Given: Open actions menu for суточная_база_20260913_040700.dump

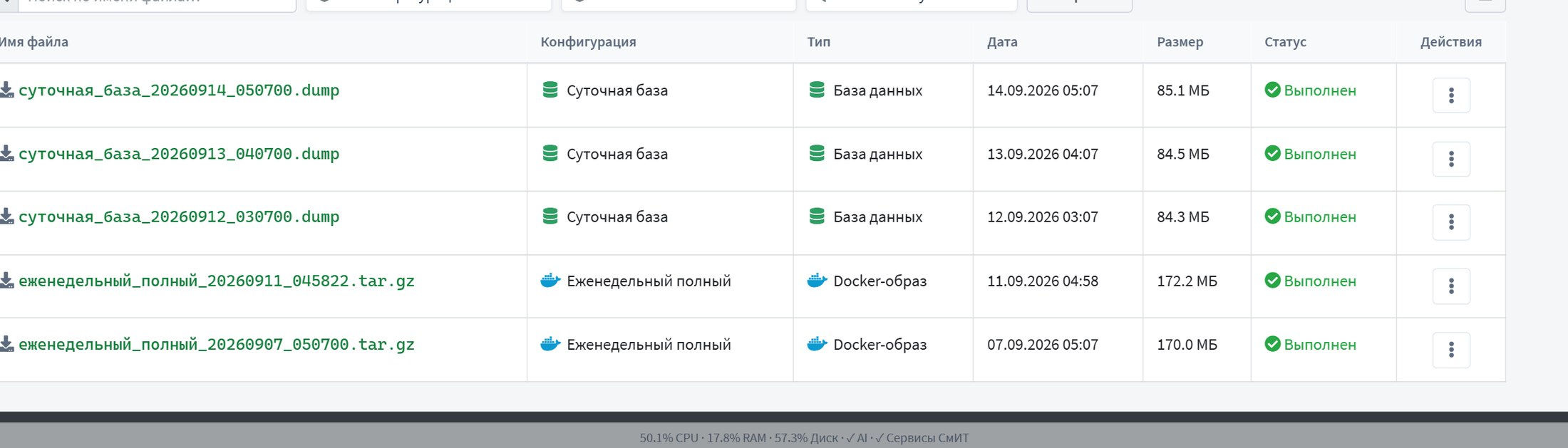Looking at the screenshot, I should pos(1451,159).
